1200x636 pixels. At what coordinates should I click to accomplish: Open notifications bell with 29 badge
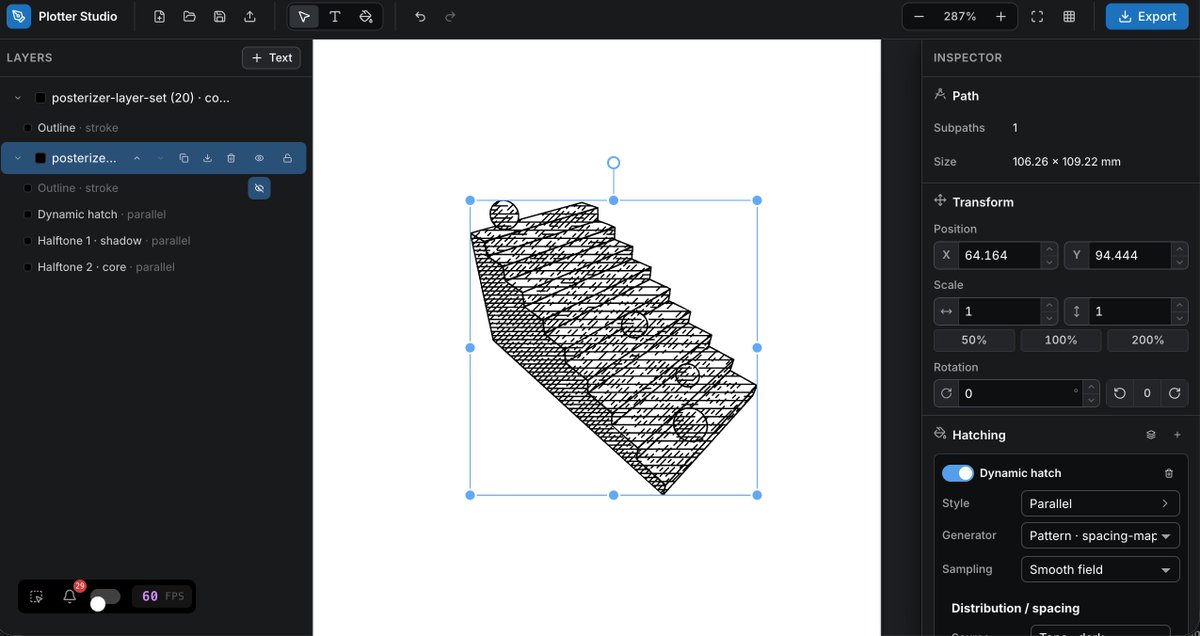pos(69,596)
